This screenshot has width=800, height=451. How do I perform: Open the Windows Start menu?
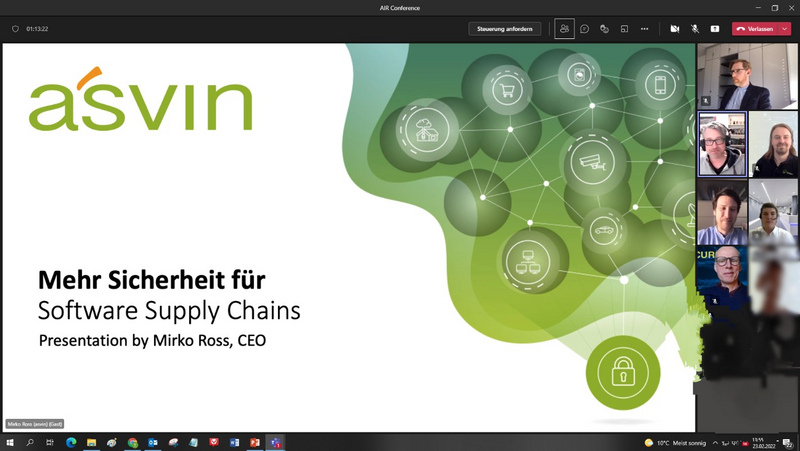point(9,442)
